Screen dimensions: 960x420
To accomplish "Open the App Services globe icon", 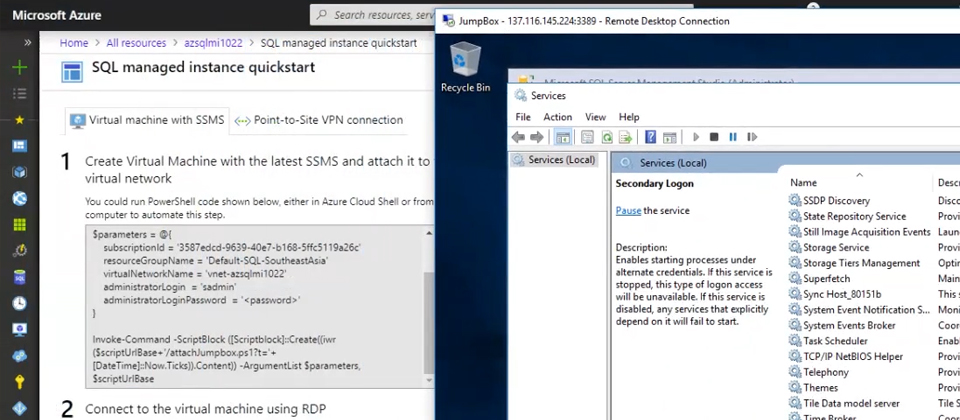I will tap(20, 198).
